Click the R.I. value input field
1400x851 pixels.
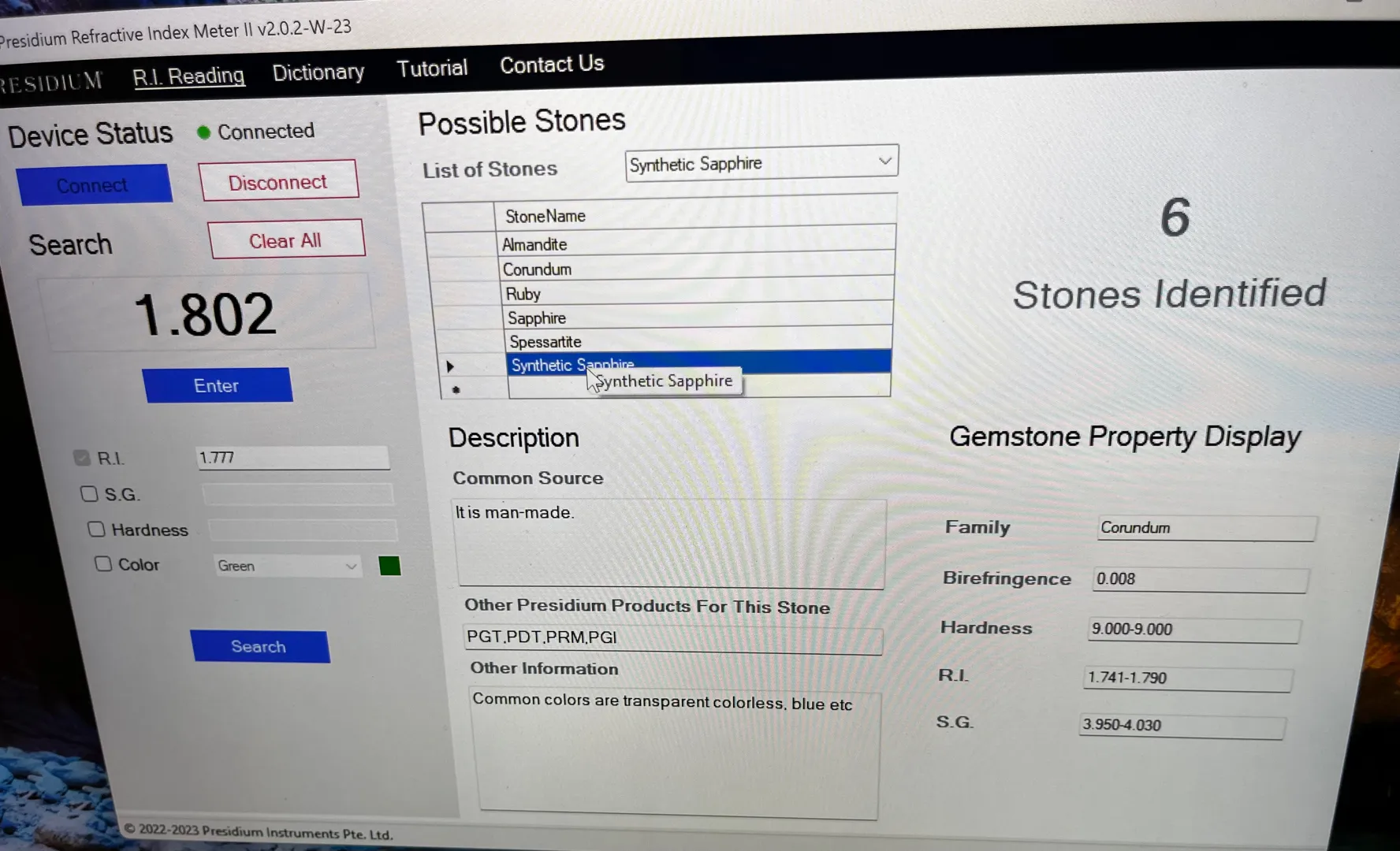(292, 458)
